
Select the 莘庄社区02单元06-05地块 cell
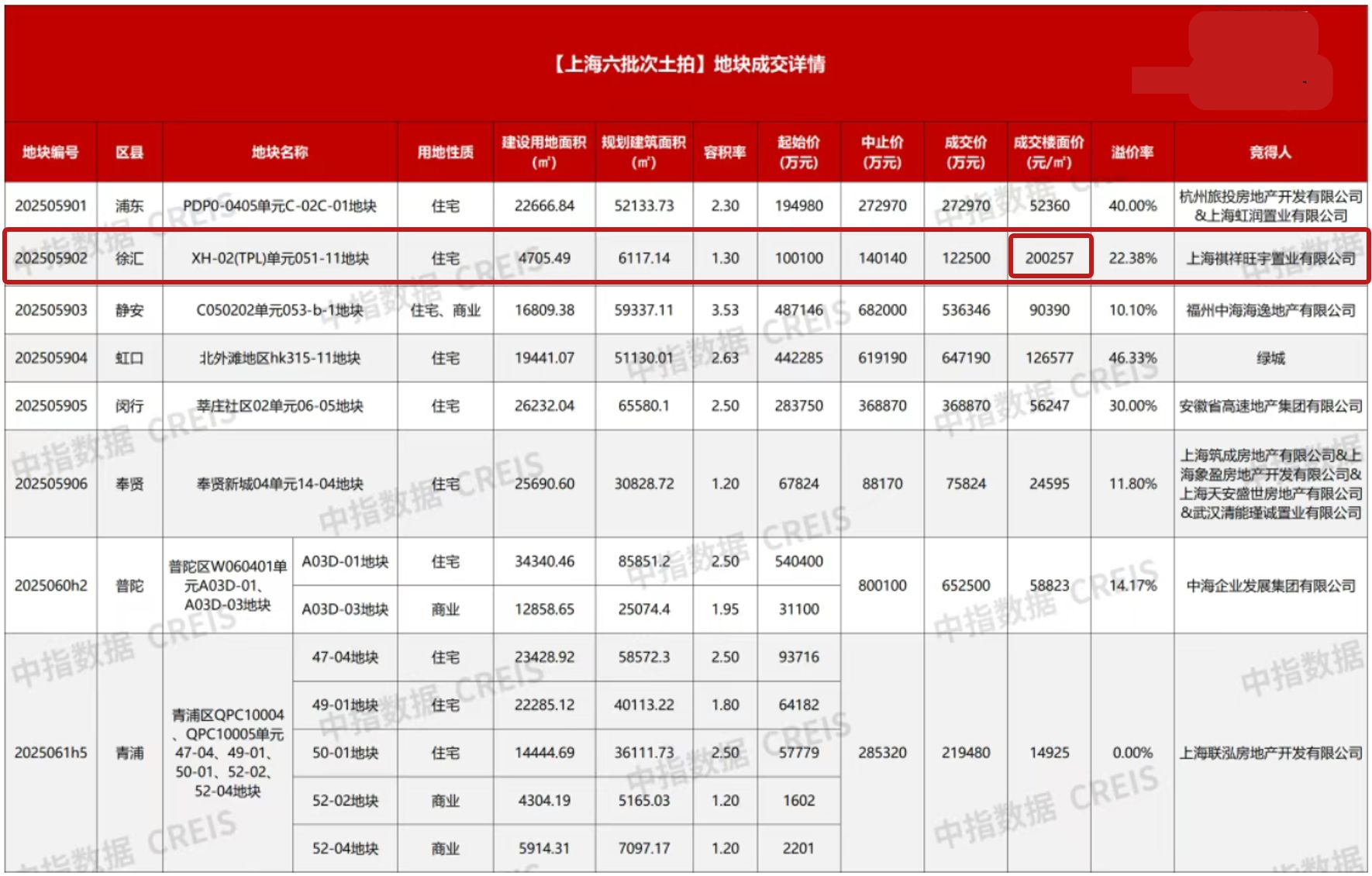280,406
